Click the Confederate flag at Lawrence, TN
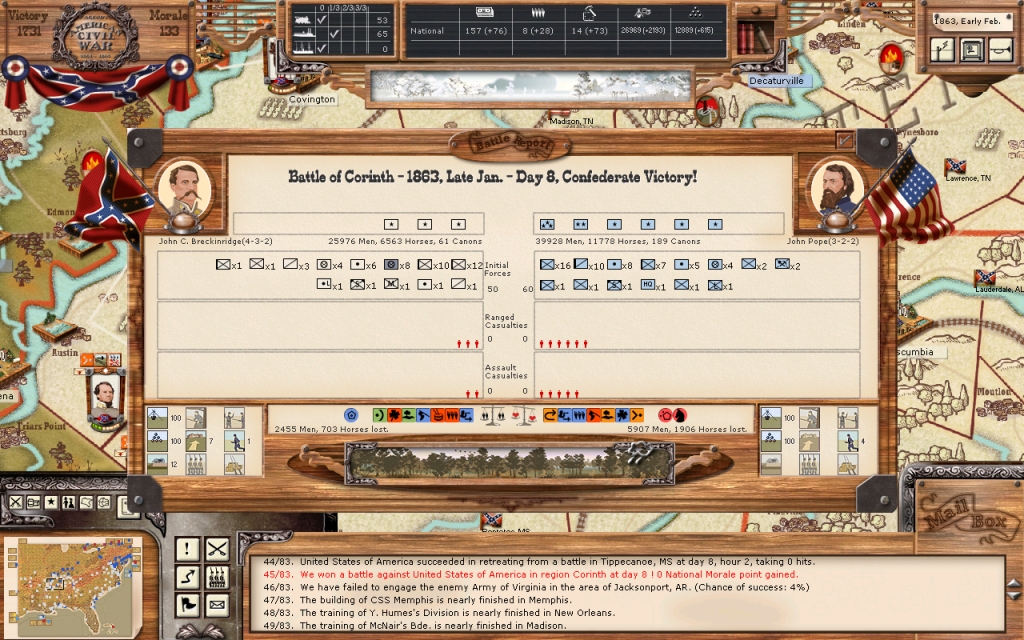 [956, 166]
